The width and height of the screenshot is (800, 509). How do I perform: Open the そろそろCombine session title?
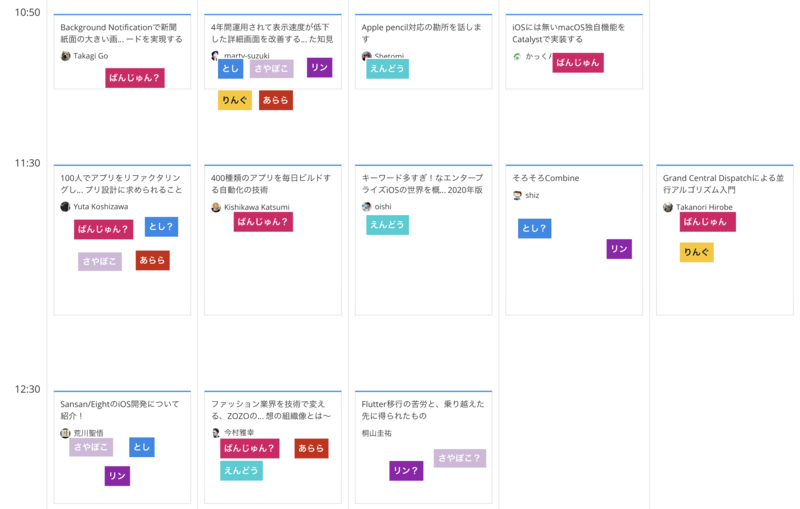click(546, 178)
